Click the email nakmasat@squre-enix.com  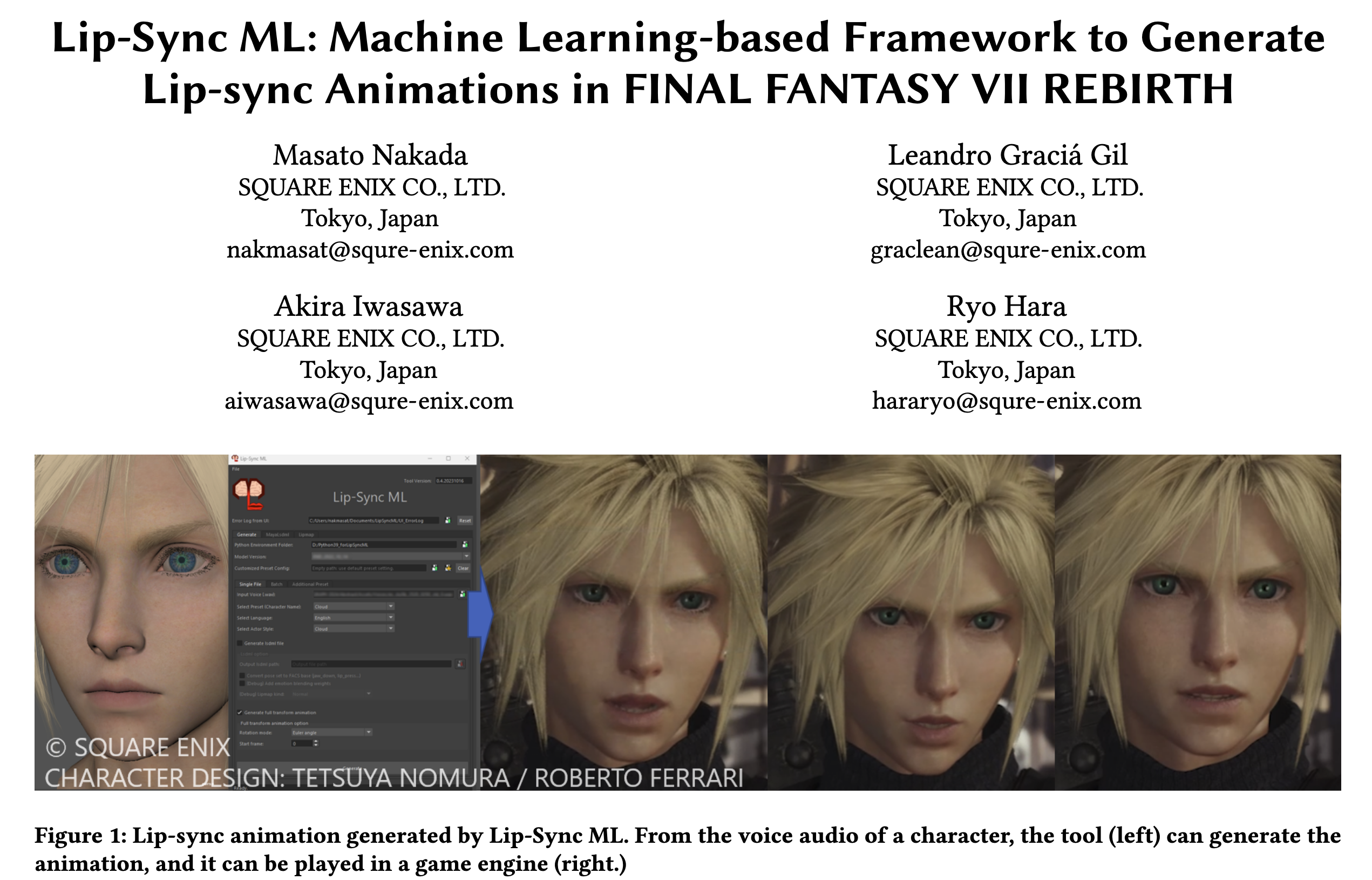pyautogui.click(x=370, y=250)
